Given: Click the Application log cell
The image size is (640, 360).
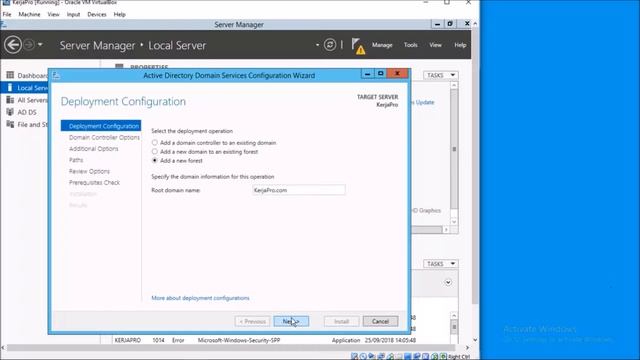Looking at the screenshot, I should (346, 340).
